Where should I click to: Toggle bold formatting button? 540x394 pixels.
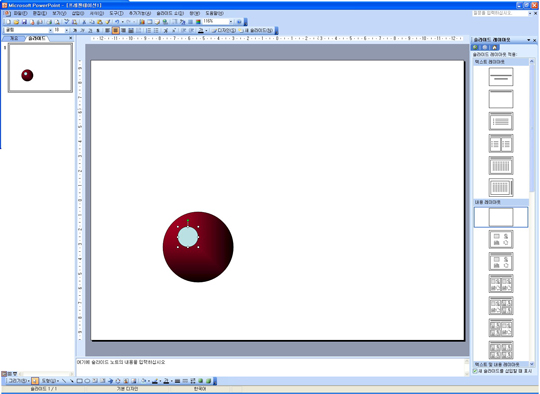[75, 30]
